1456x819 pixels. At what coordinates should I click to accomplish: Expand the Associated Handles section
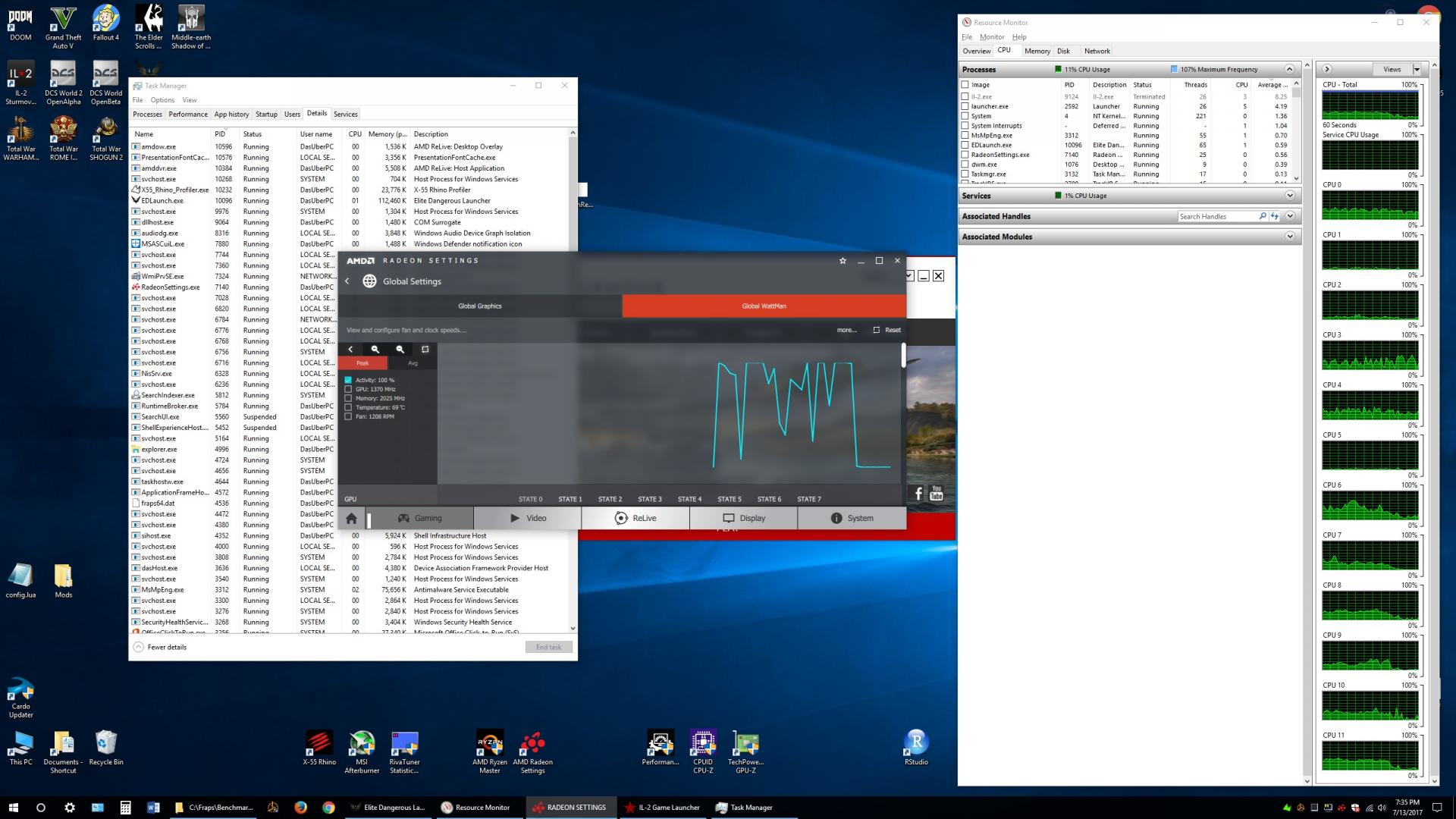click(x=1289, y=216)
